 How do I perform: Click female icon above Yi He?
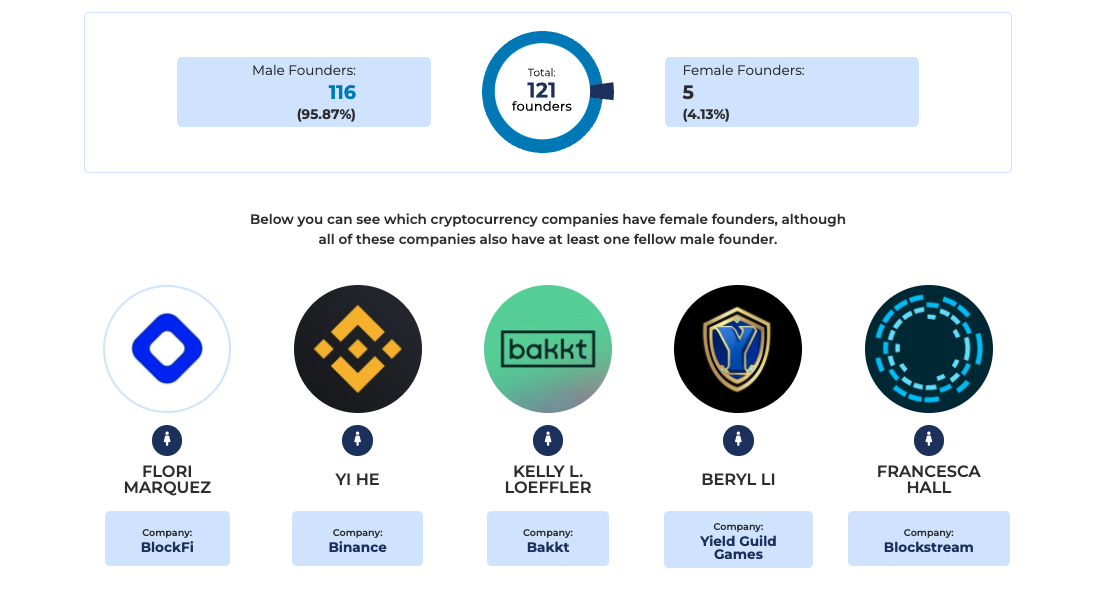tap(358, 440)
